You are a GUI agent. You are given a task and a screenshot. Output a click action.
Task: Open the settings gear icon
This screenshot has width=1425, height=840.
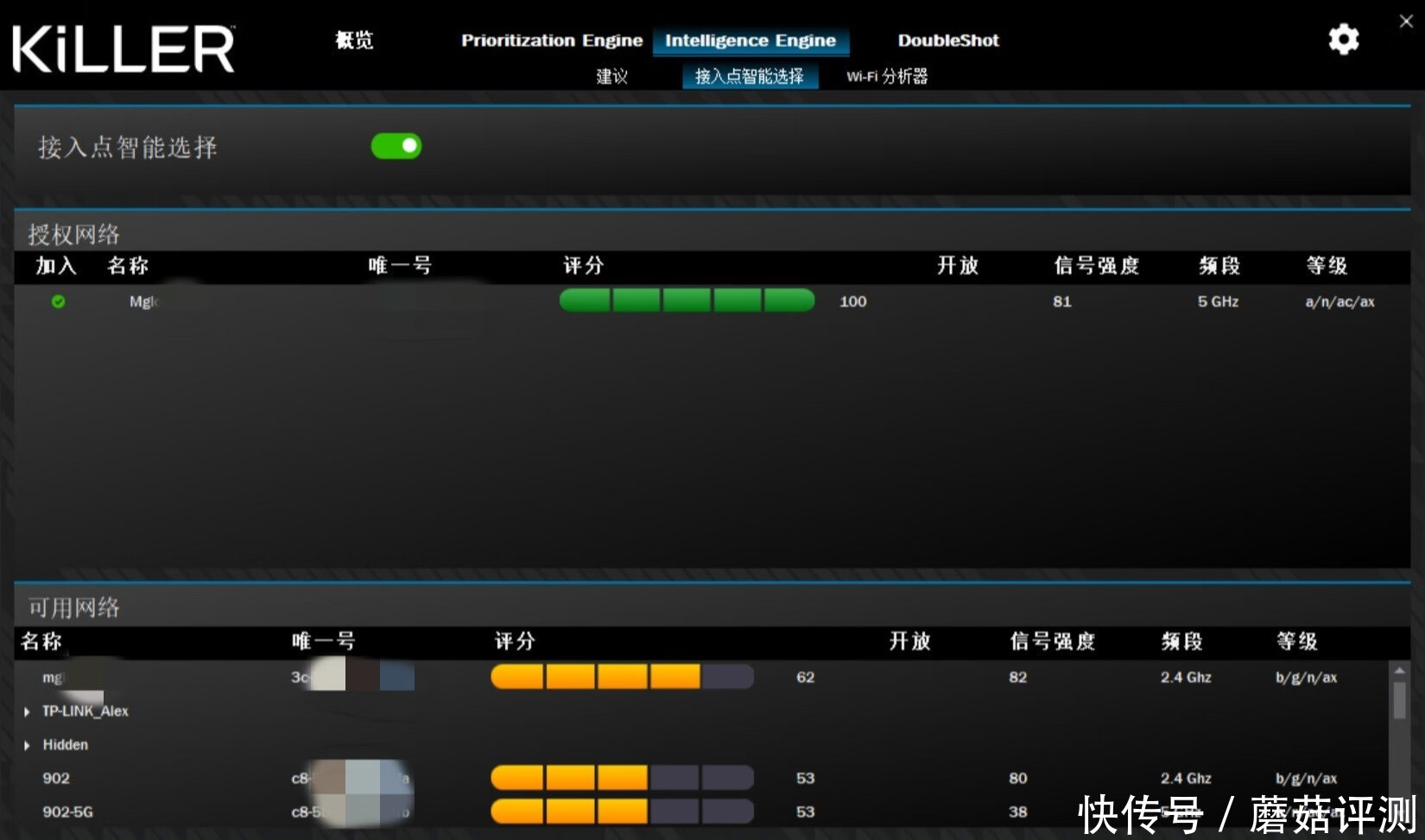point(1343,40)
